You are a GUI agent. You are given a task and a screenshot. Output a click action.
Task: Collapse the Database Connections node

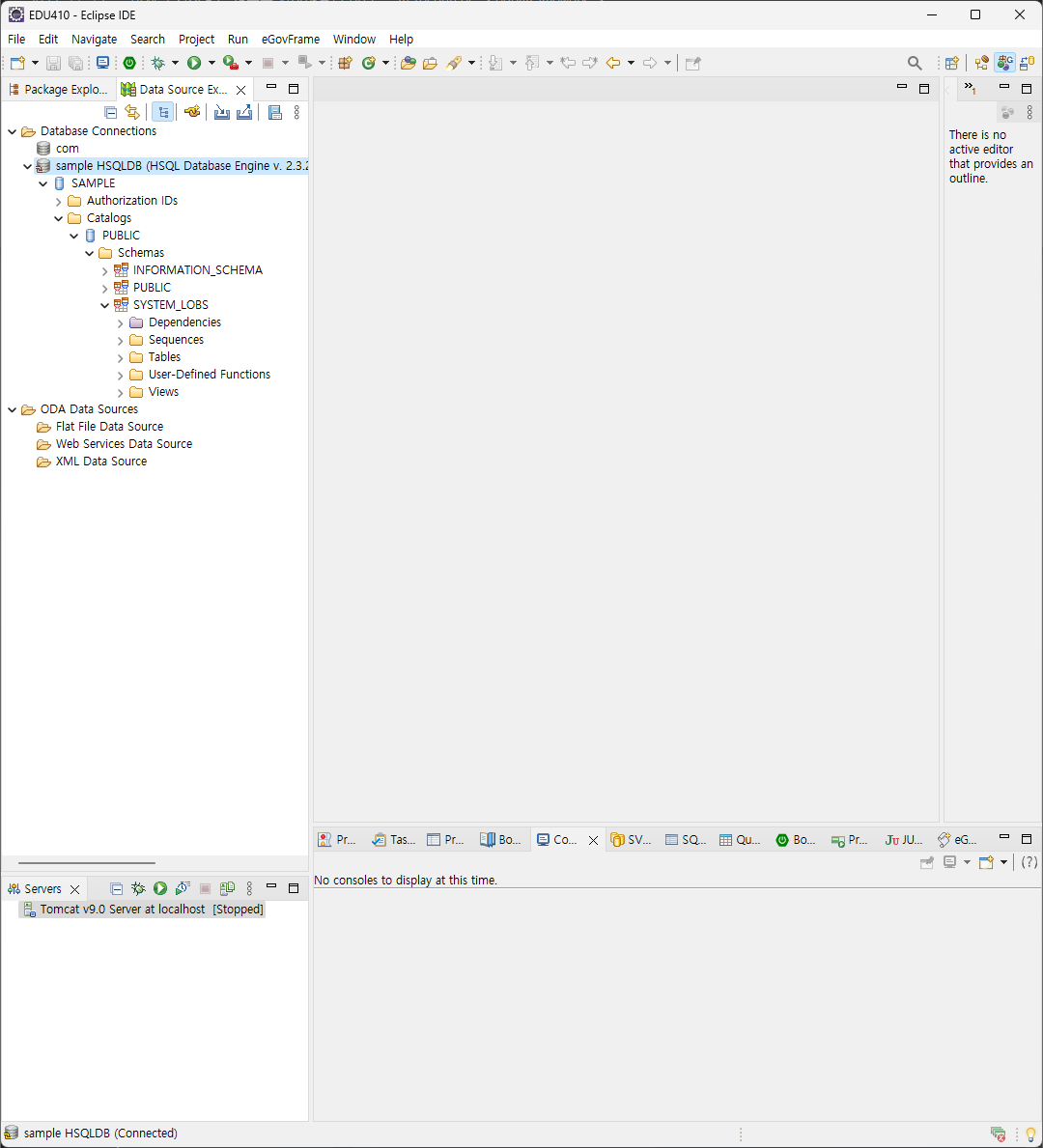(13, 131)
